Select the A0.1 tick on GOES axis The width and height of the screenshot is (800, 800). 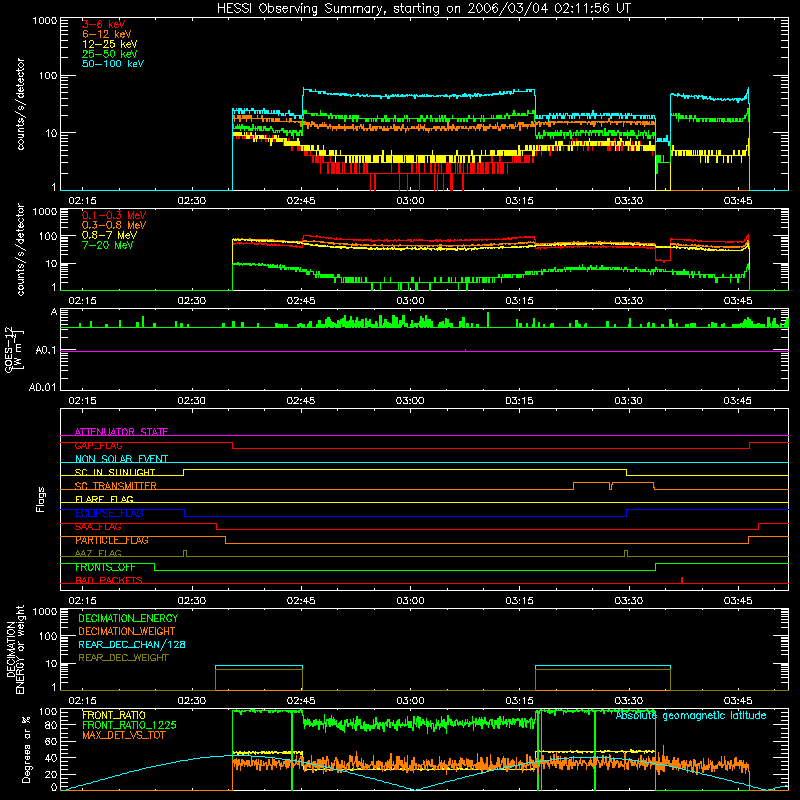46,351
